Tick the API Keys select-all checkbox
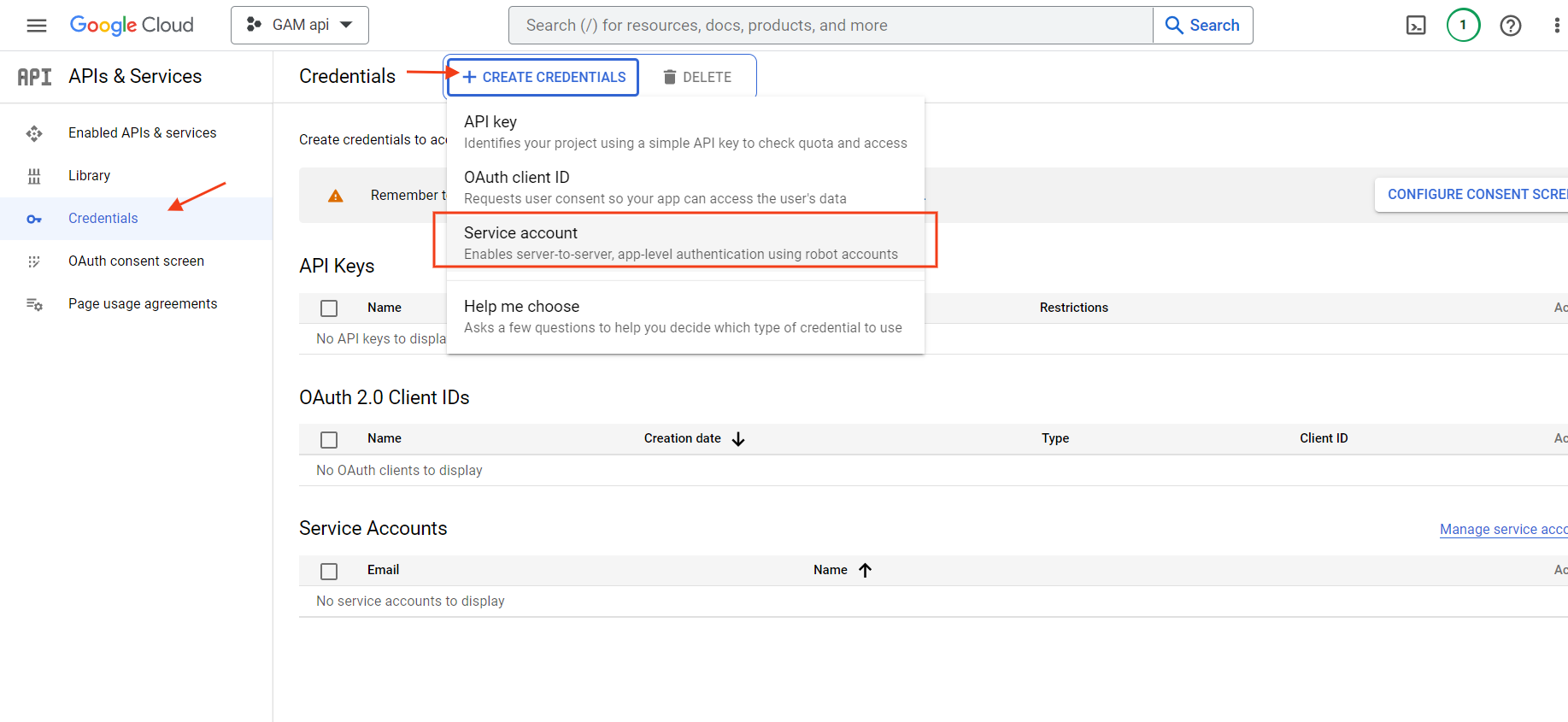Image resolution: width=1568 pixels, height=722 pixels. (329, 308)
